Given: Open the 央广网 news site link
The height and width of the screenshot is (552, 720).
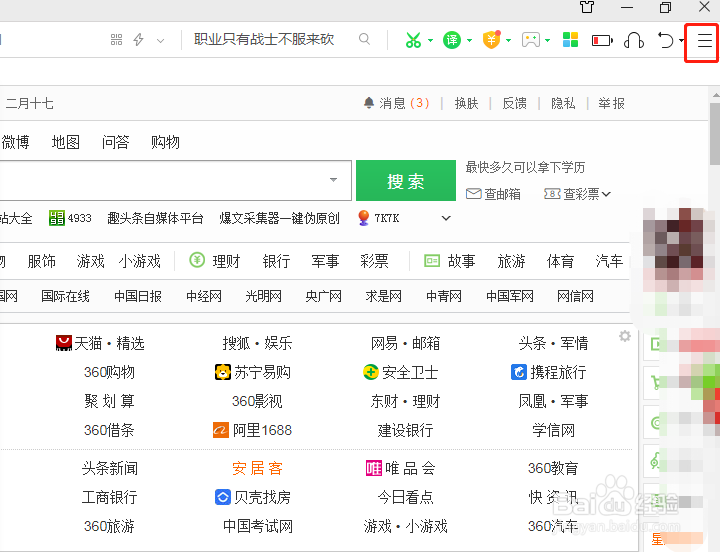Looking at the screenshot, I should click(x=324, y=296).
